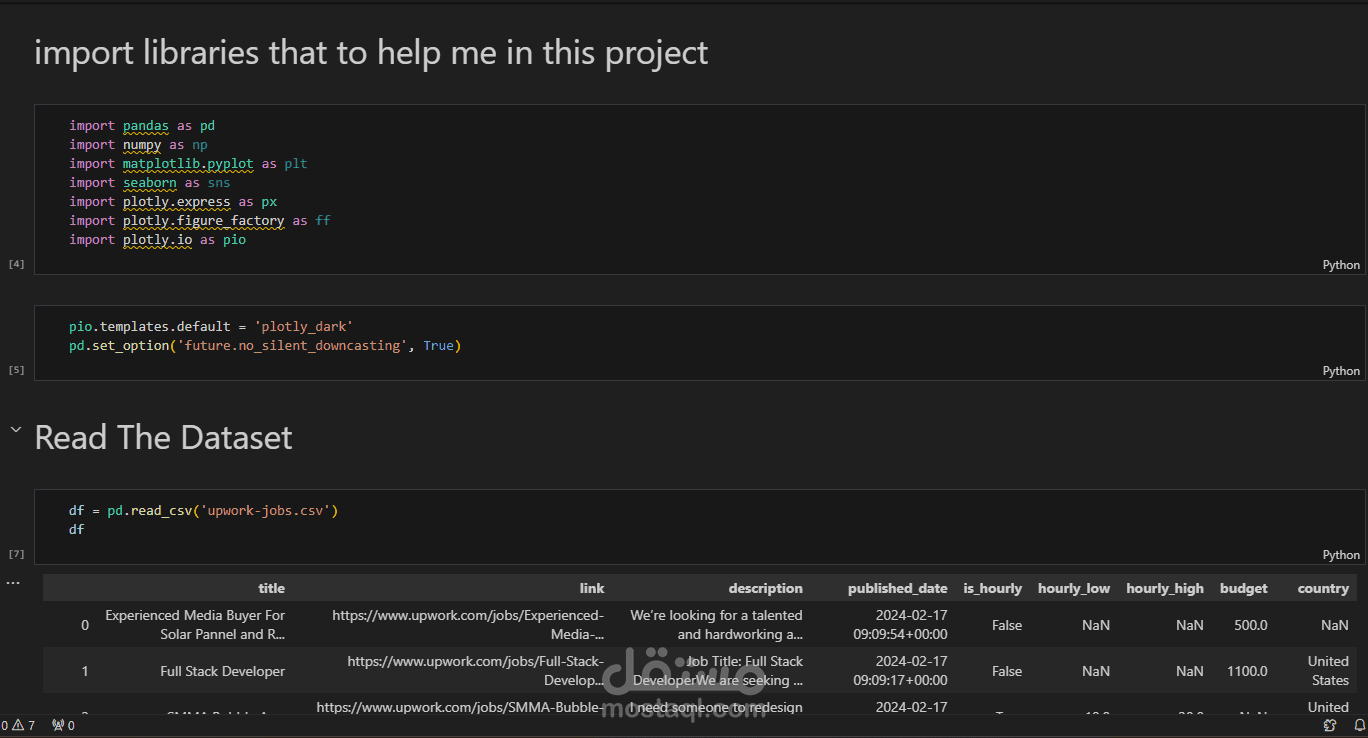Screen dimensions: 1368x738
Task: Click the published_date column header
Action: tap(897, 589)
